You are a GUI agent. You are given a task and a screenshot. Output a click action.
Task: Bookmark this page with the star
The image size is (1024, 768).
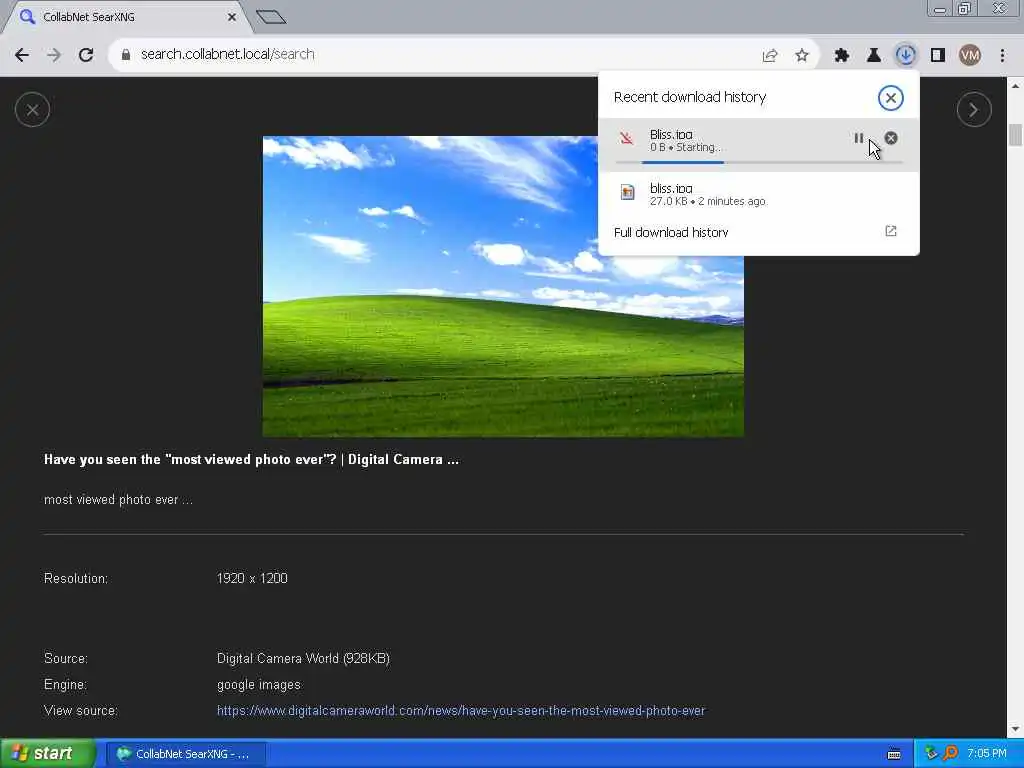point(802,56)
